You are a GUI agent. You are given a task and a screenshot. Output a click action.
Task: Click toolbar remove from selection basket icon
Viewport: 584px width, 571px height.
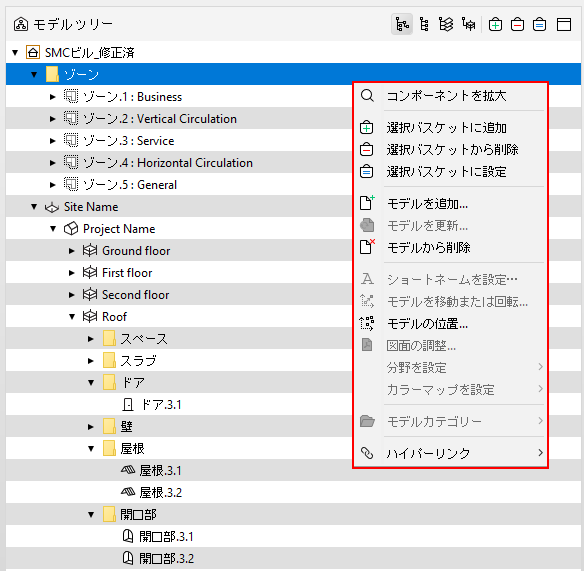coord(517,25)
